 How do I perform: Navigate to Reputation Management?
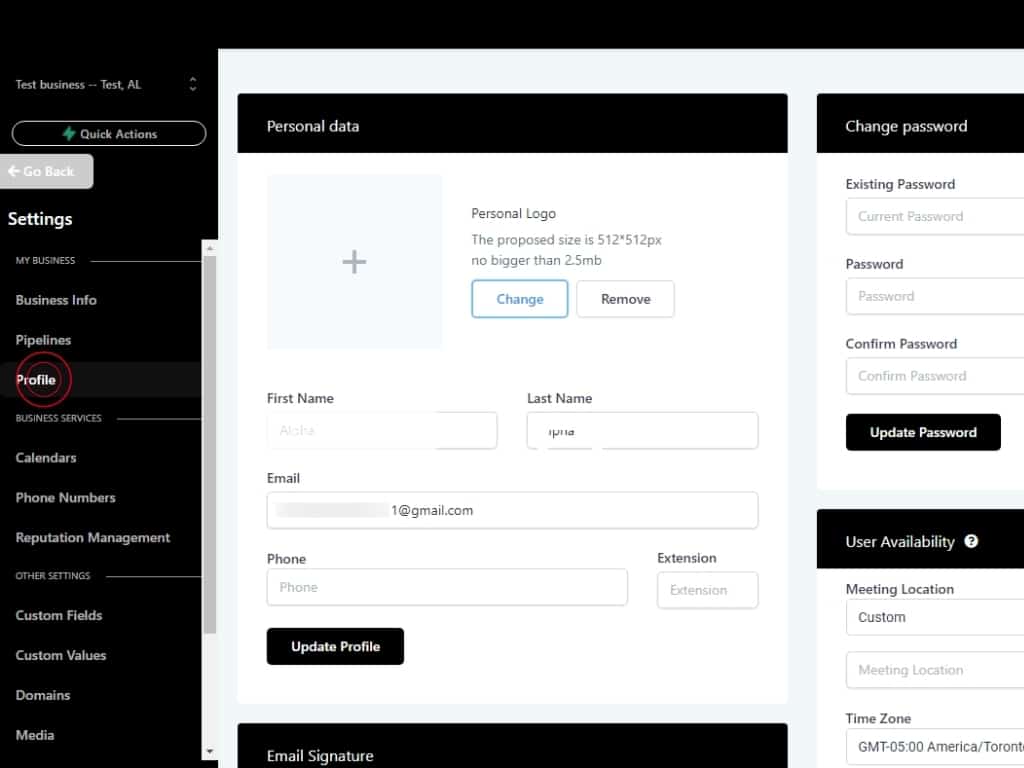93,538
